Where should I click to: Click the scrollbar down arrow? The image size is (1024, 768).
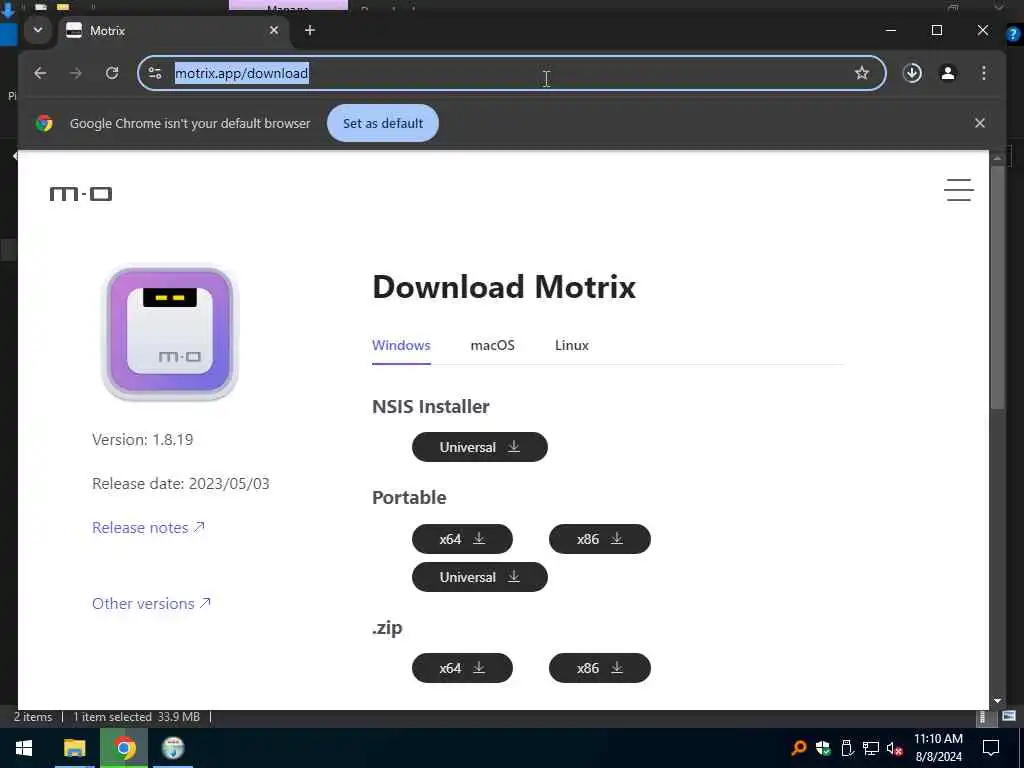(x=997, y=701)
